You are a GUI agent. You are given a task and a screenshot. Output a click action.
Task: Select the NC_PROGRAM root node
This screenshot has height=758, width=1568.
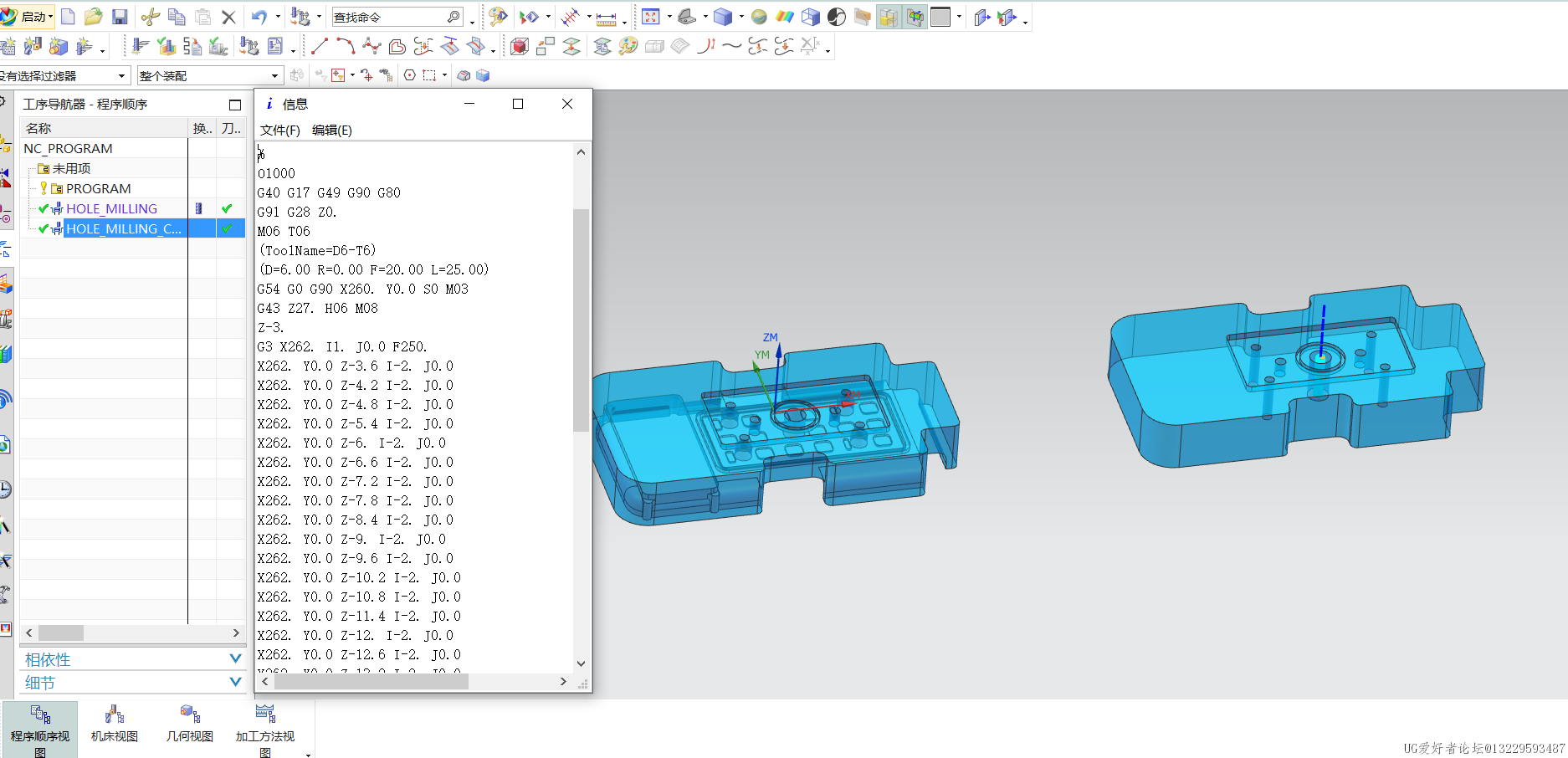(68, 148)
